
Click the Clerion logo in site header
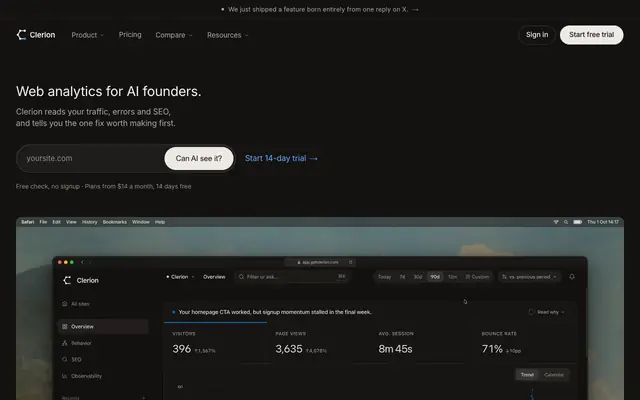(36, 35)
